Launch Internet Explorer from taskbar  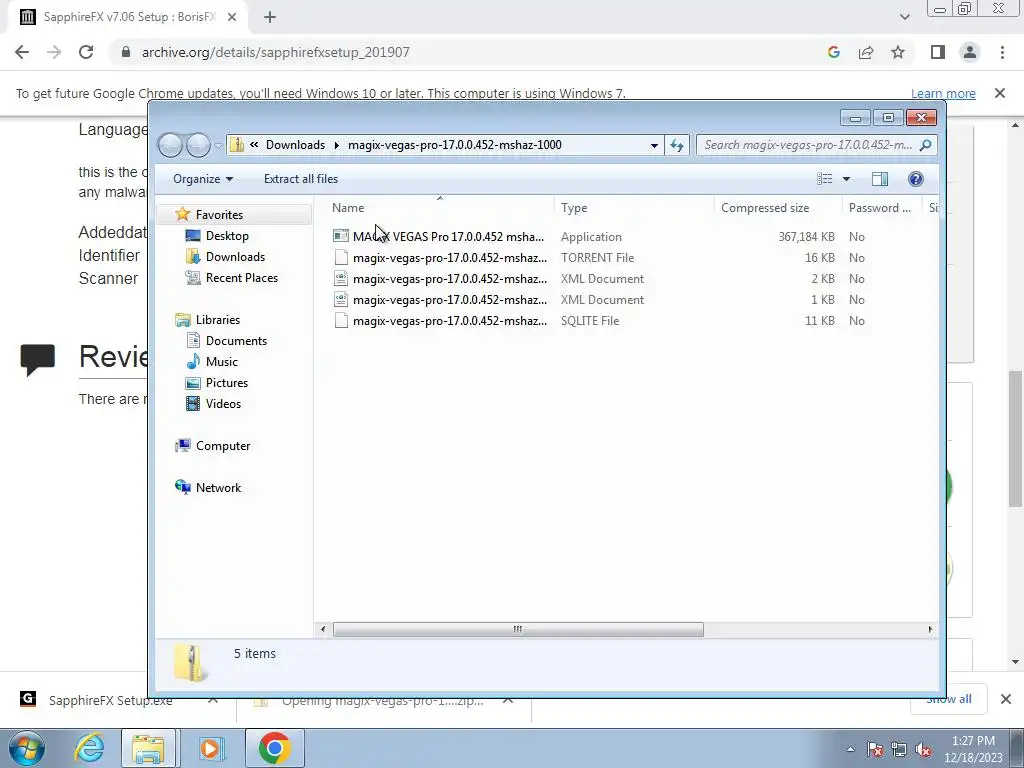pos(89,748)
